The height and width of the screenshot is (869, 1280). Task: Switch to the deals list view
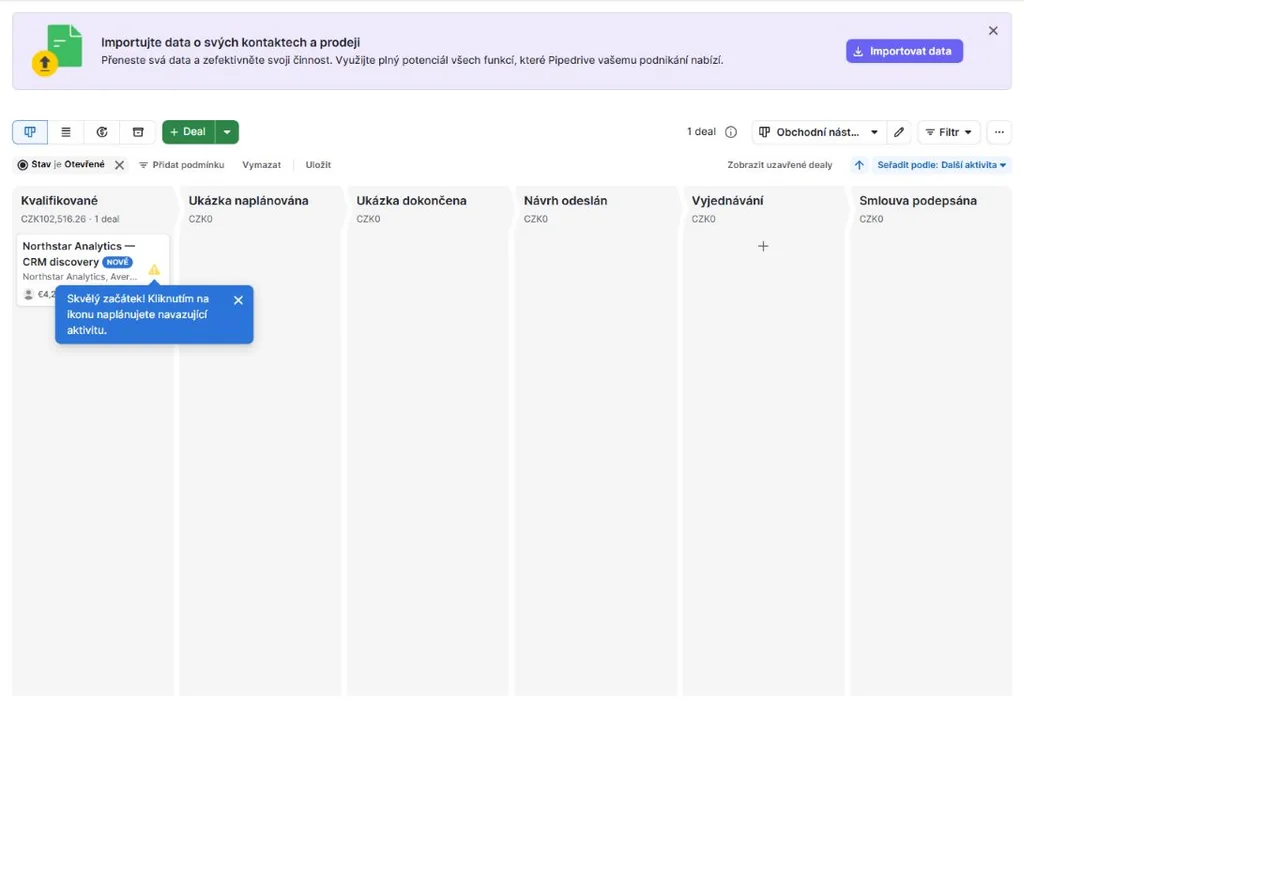point(66,132)
